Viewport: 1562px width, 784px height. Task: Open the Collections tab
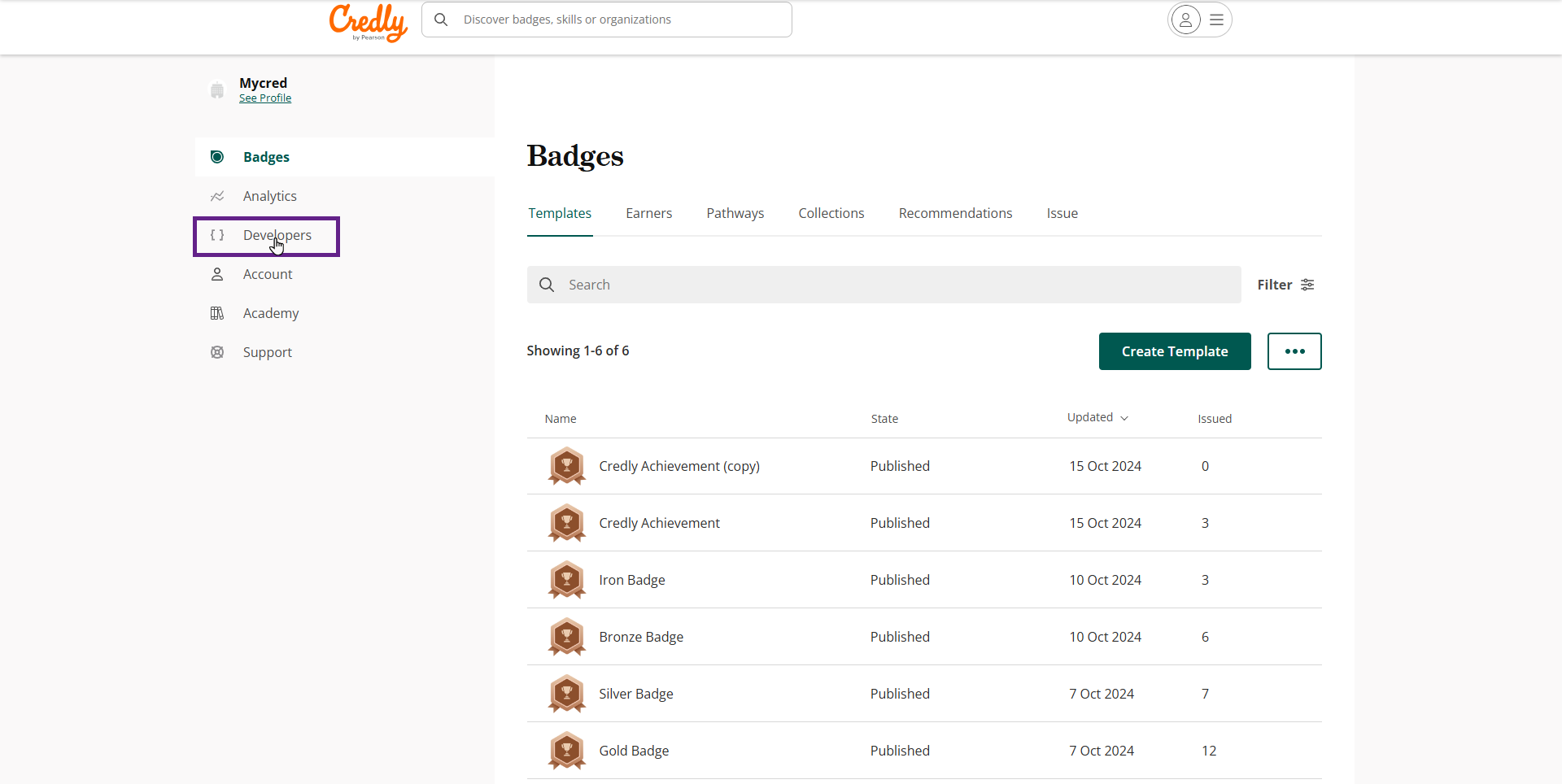[x=831, y=213]
